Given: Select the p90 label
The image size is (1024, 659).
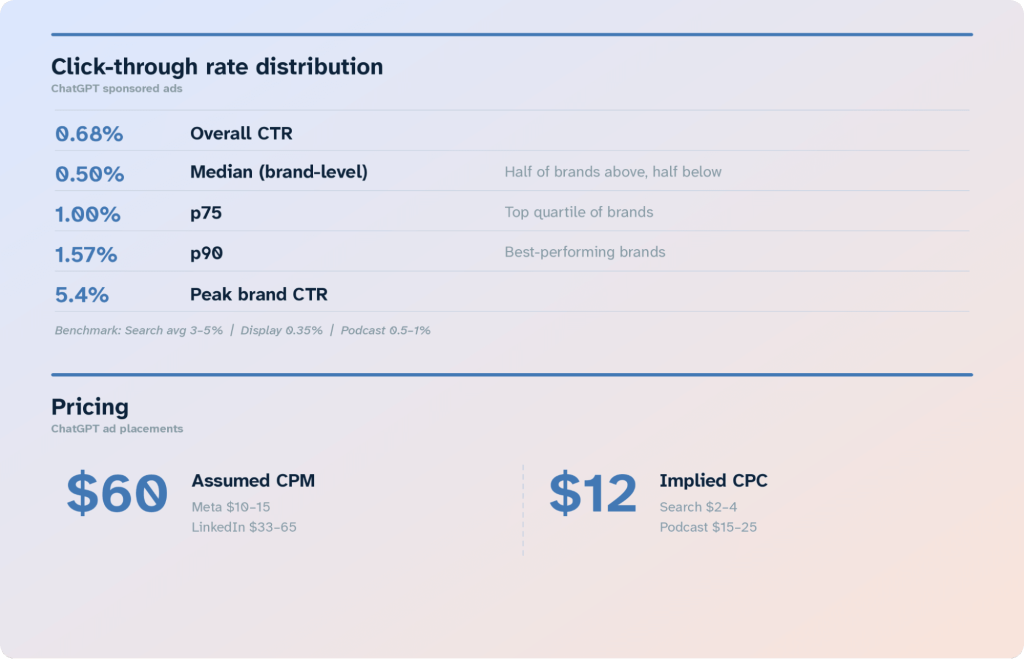Looking at the screenshot, I should point(206,254).
